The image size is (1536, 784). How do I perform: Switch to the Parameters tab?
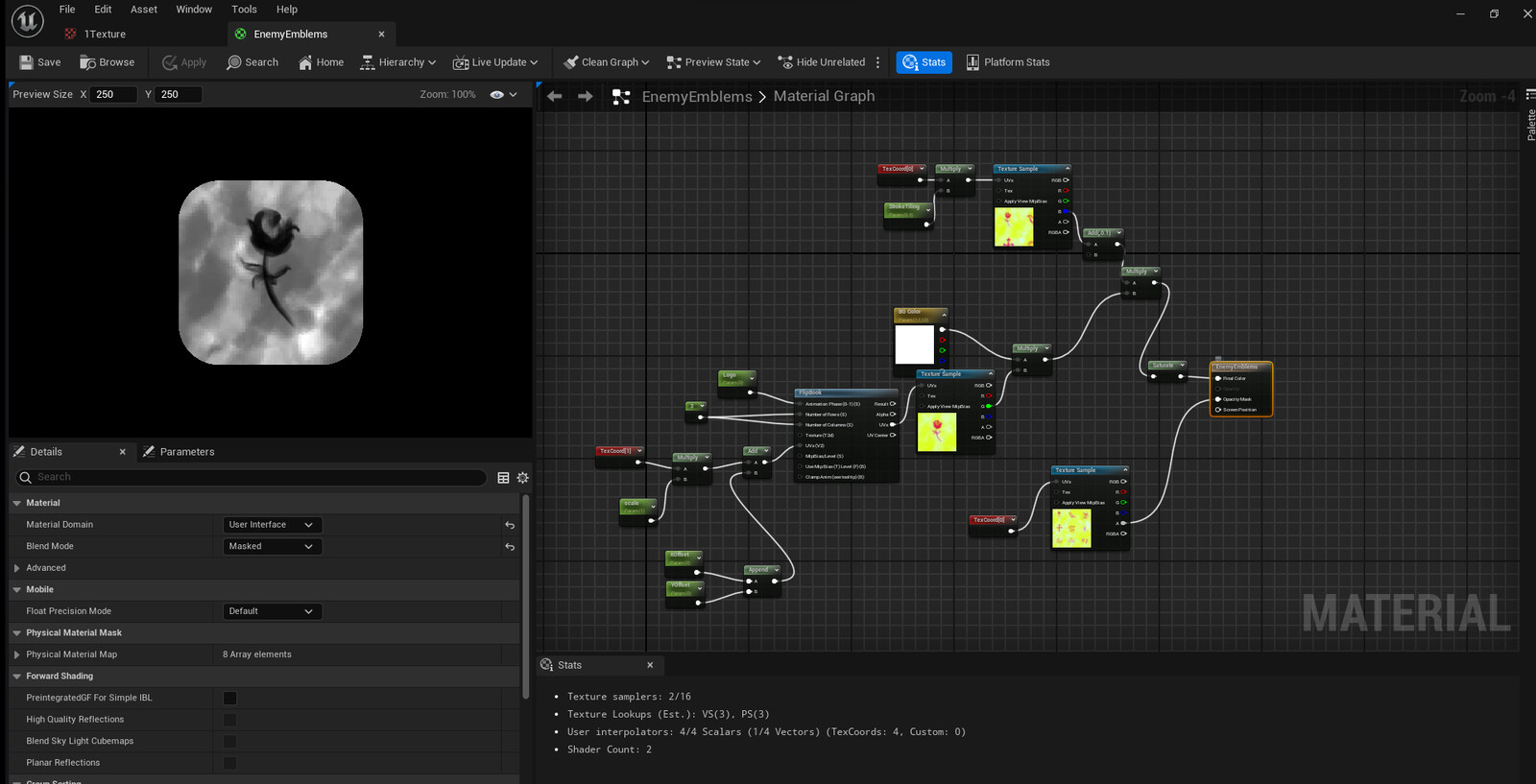click(x=179, y=452)
